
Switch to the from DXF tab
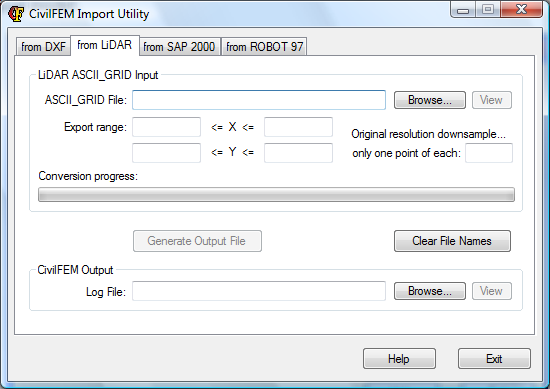tap(43, 47)
